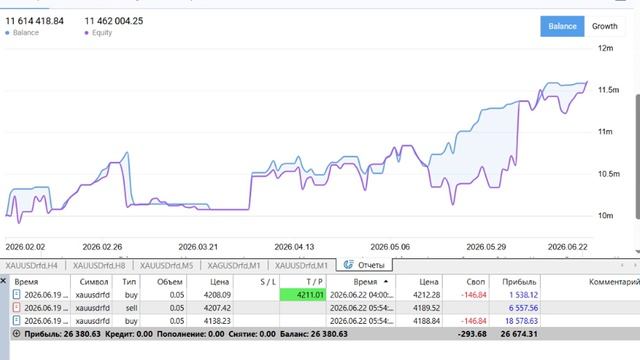Image resolution: width=640 pixels, height=360 pixels.
Task: Click profit value 6 557.56
Action: click(x=523, y=308)
